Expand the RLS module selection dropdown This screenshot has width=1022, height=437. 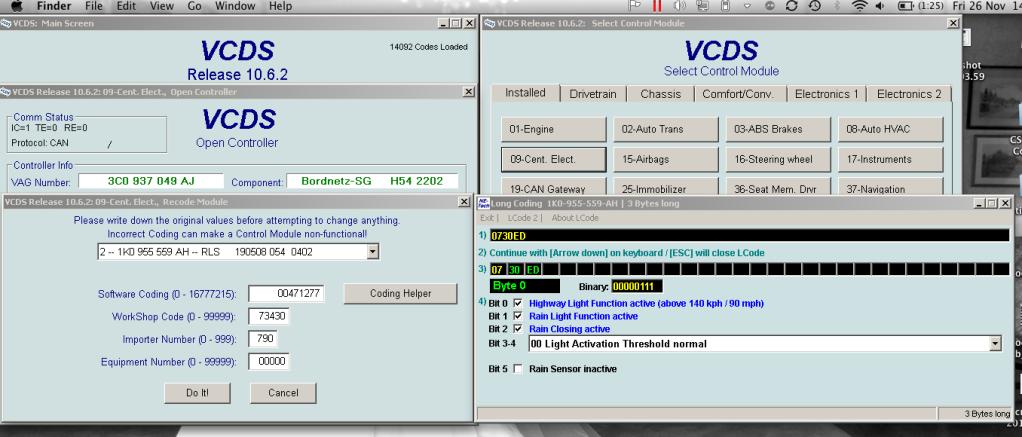coord(372,252)
